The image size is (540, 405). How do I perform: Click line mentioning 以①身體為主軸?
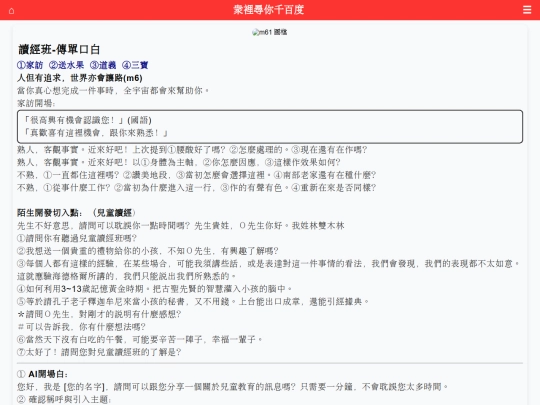179,163
